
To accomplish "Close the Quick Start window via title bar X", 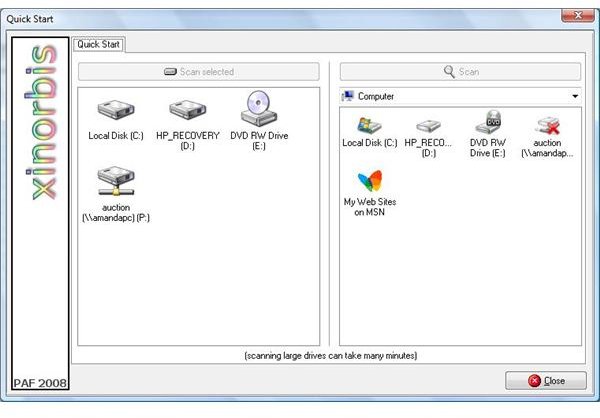I will click(x=578, y=15).
